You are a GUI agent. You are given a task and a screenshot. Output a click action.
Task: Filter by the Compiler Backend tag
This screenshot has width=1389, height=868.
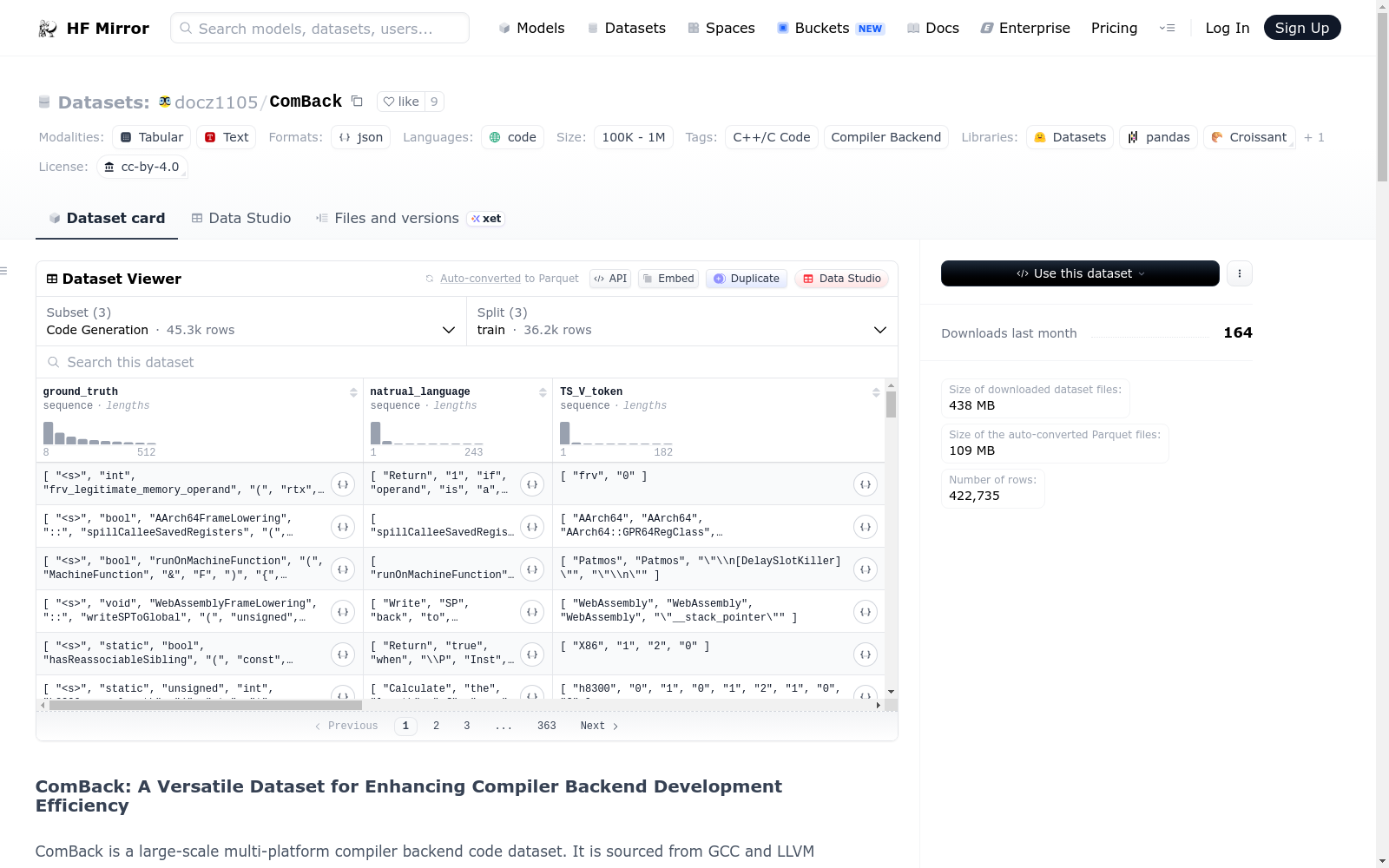coord(886,137)
